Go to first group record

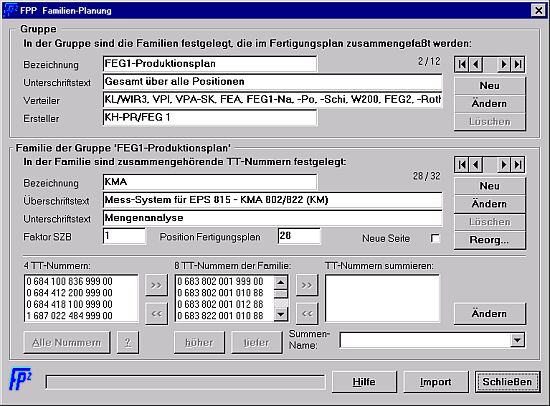[462, 64]
